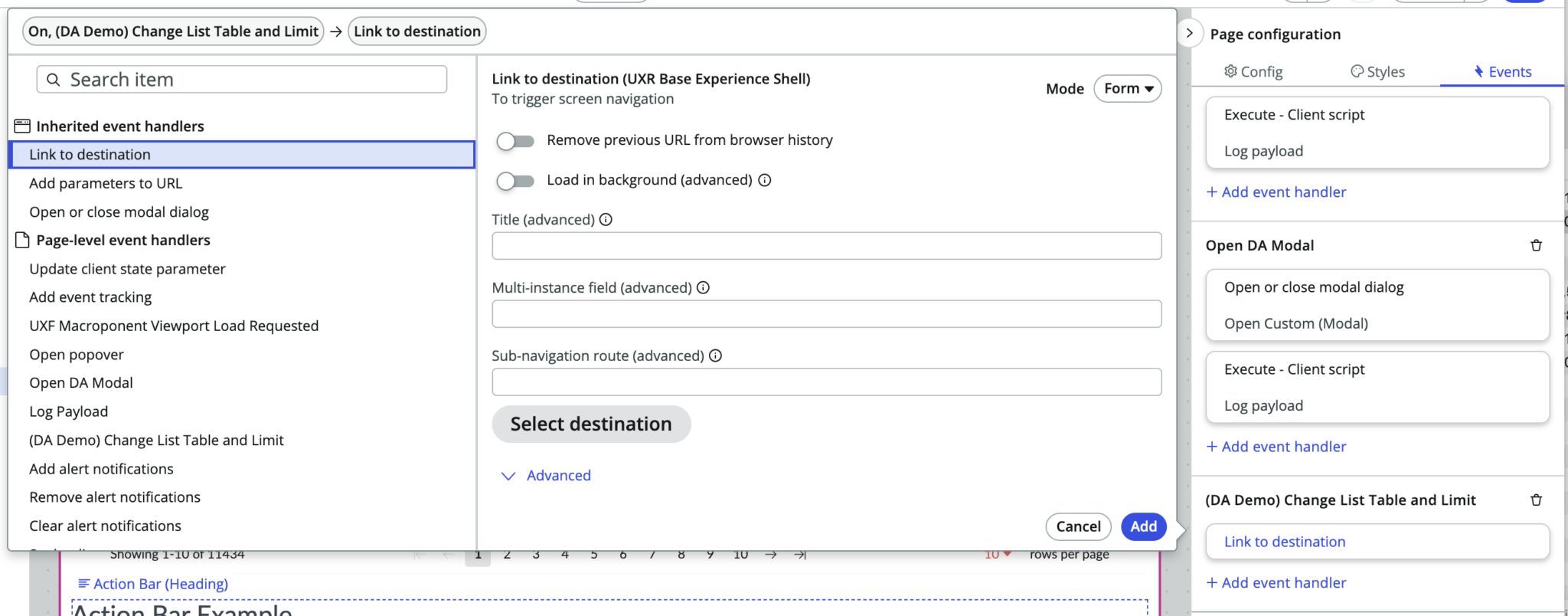Enable Remove previous URL from browser history
Screen dimensions: 1568x616
(515, 140)
